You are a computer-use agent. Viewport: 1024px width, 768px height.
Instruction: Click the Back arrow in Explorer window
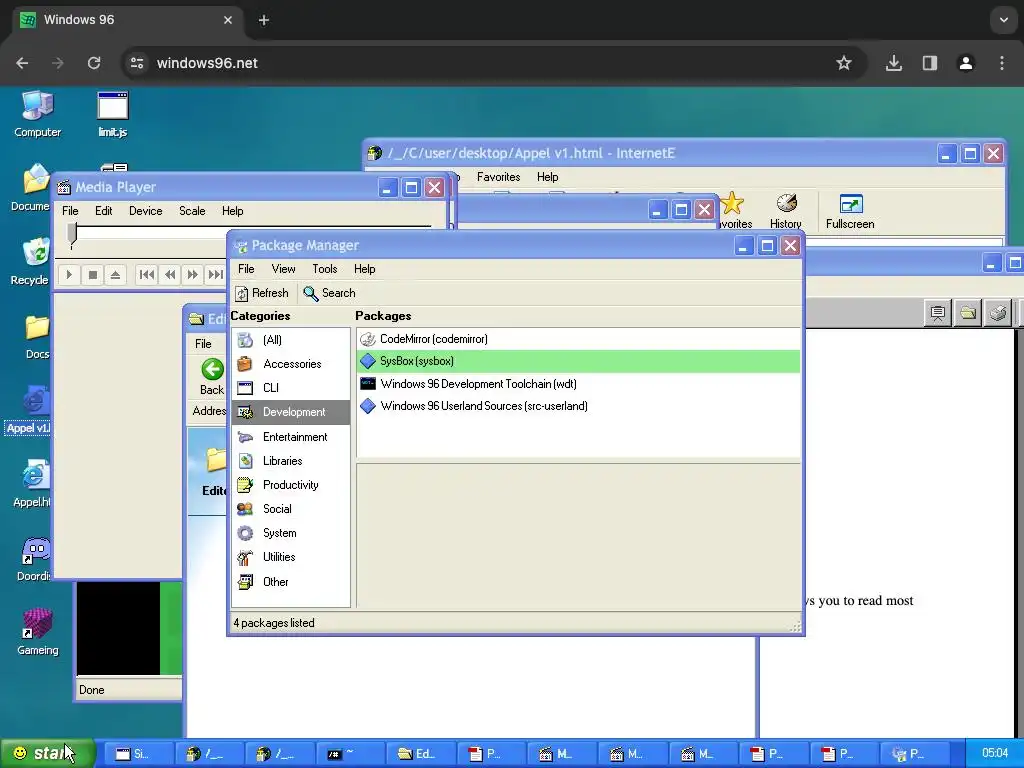pyautogui.click(x=212, y=377)
